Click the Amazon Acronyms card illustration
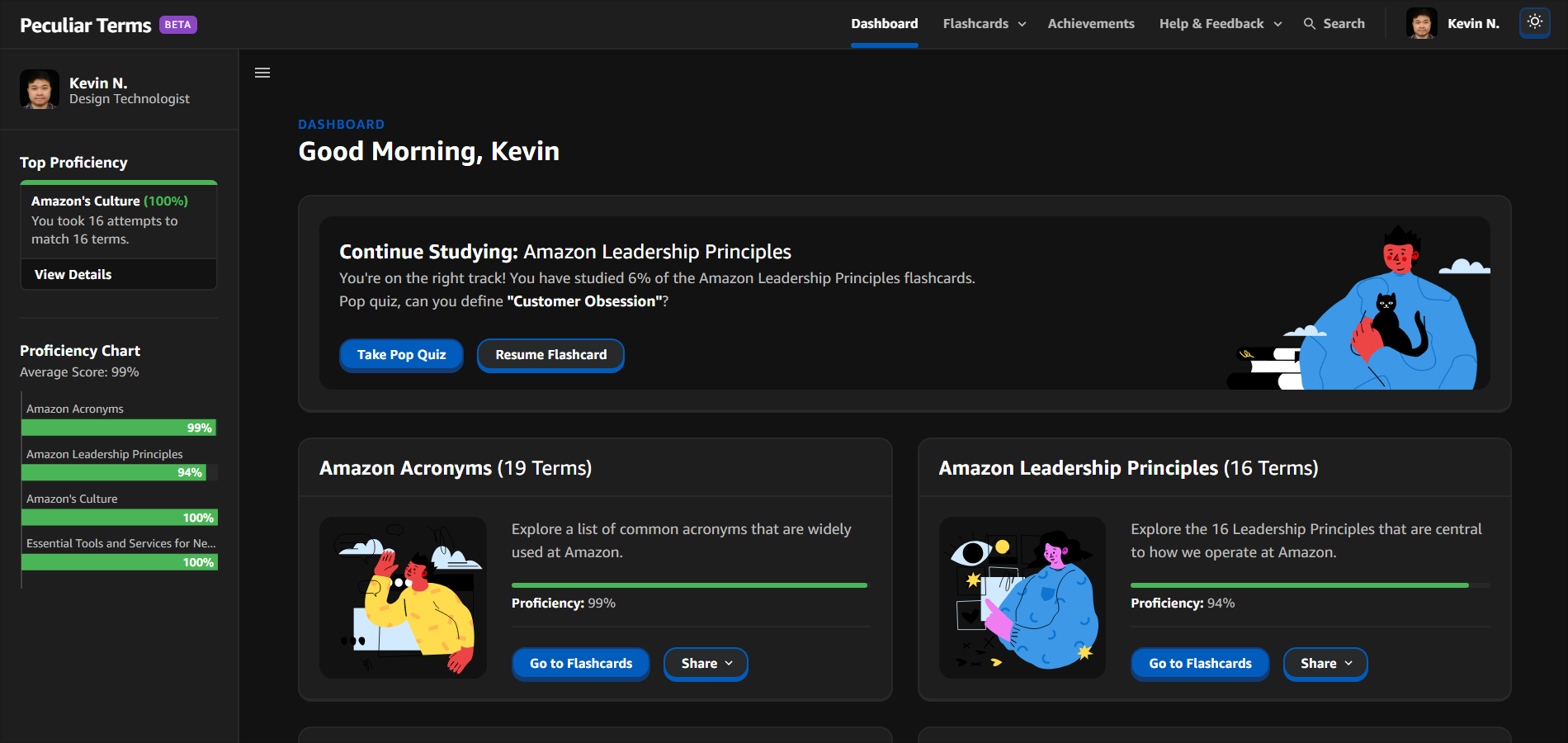 (x=403, y=598)
